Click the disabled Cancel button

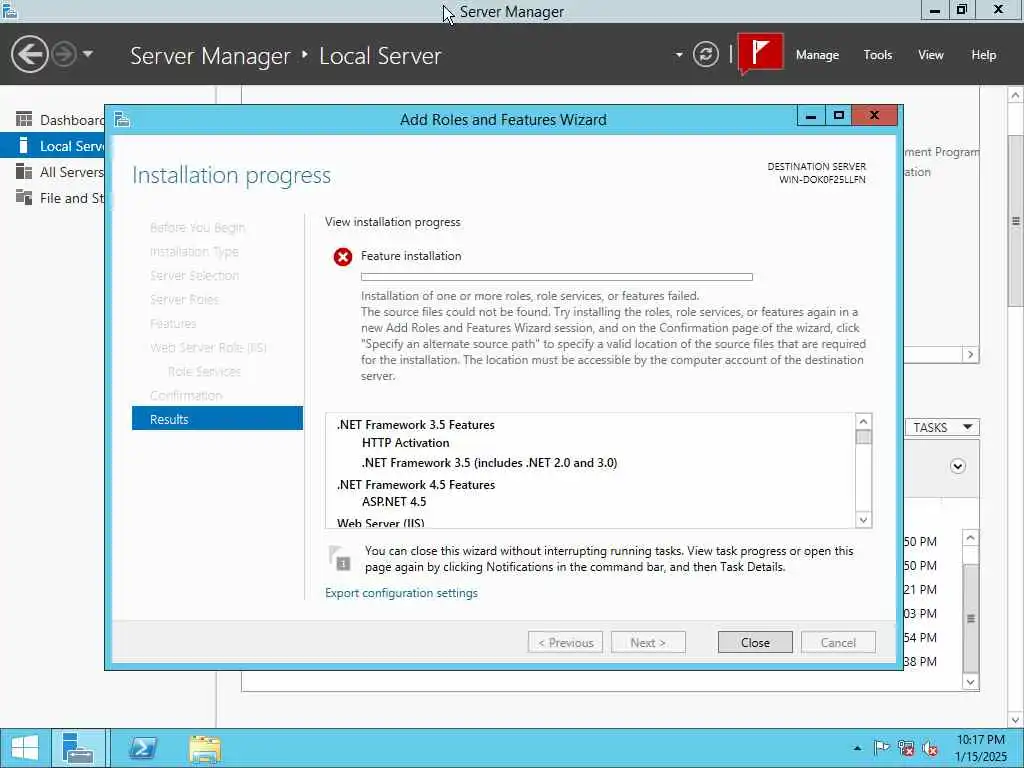[x=838, y=642]
